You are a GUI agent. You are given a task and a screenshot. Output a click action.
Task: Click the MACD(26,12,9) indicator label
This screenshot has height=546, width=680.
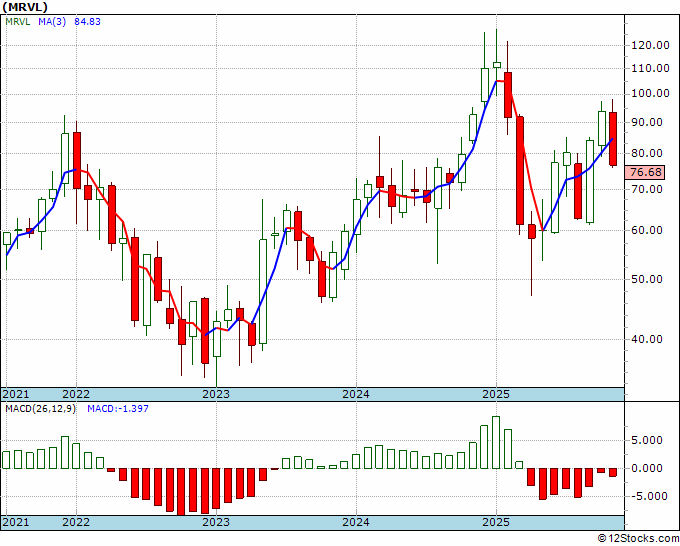[40, 409]
